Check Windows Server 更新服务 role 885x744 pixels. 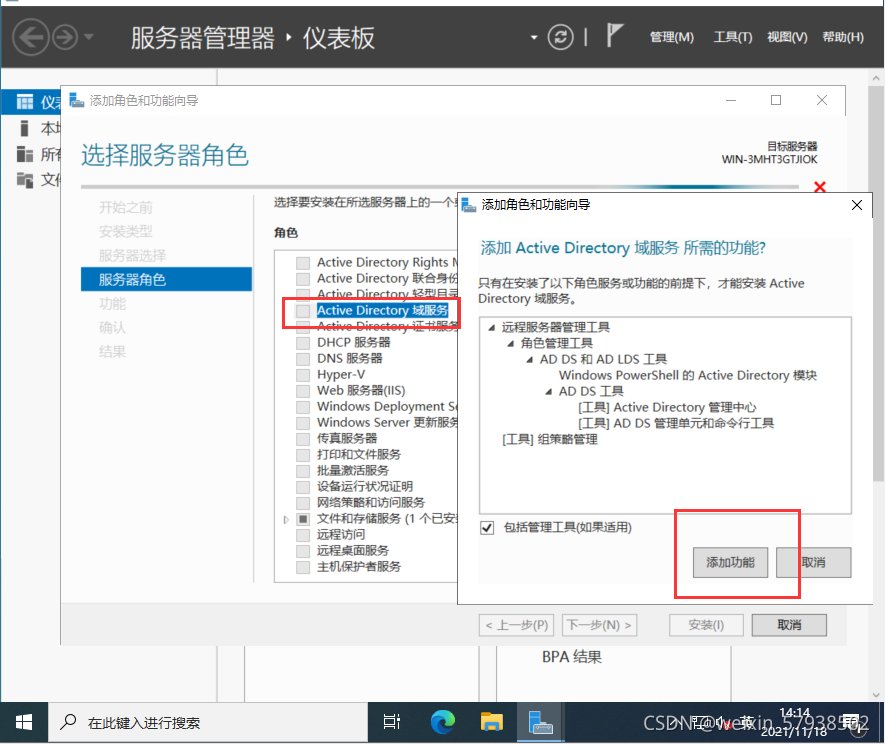[303, 423]
